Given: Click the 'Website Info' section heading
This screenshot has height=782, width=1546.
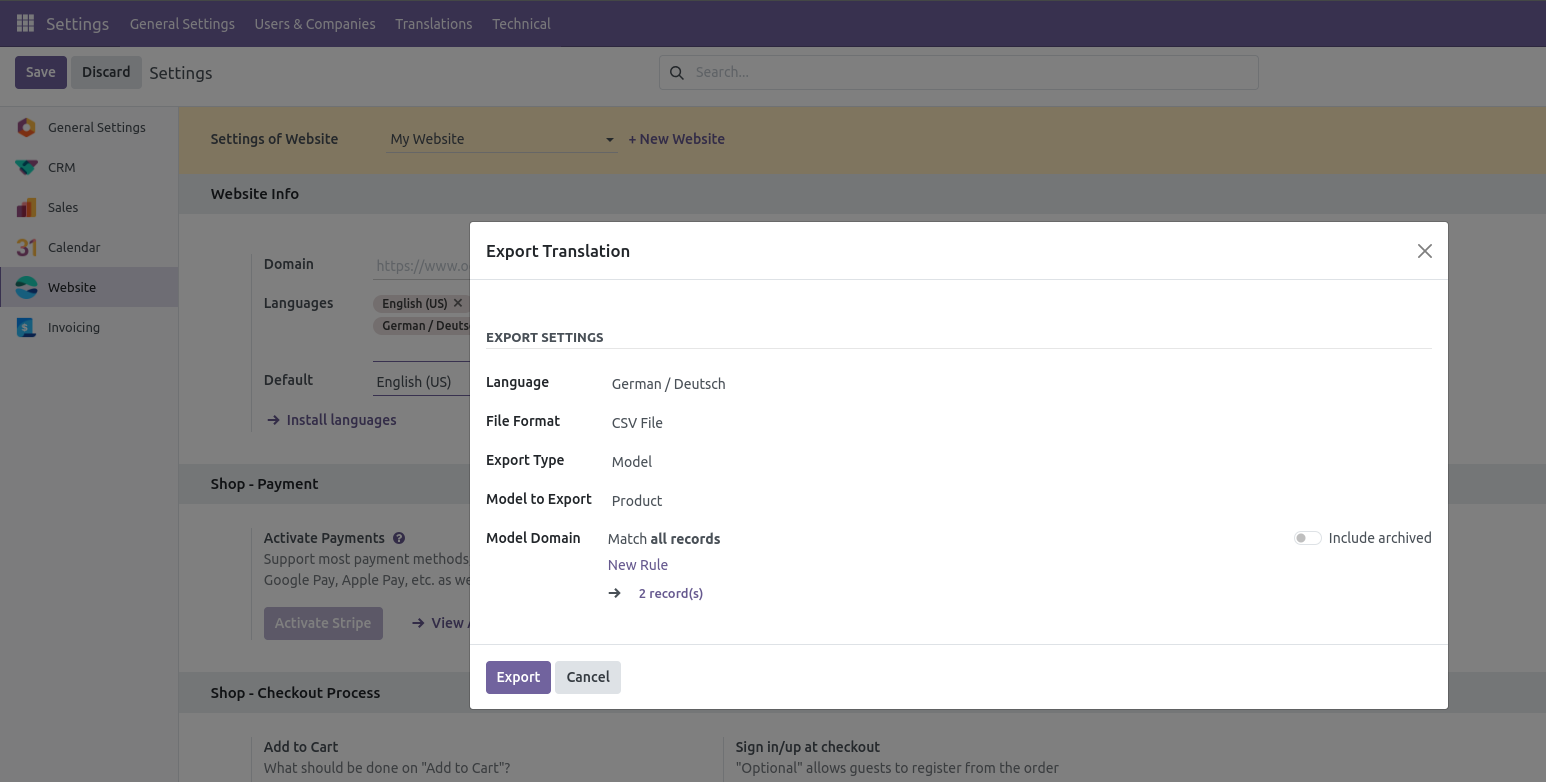Looking at the screenshot, I should click(x=255, y=194).
